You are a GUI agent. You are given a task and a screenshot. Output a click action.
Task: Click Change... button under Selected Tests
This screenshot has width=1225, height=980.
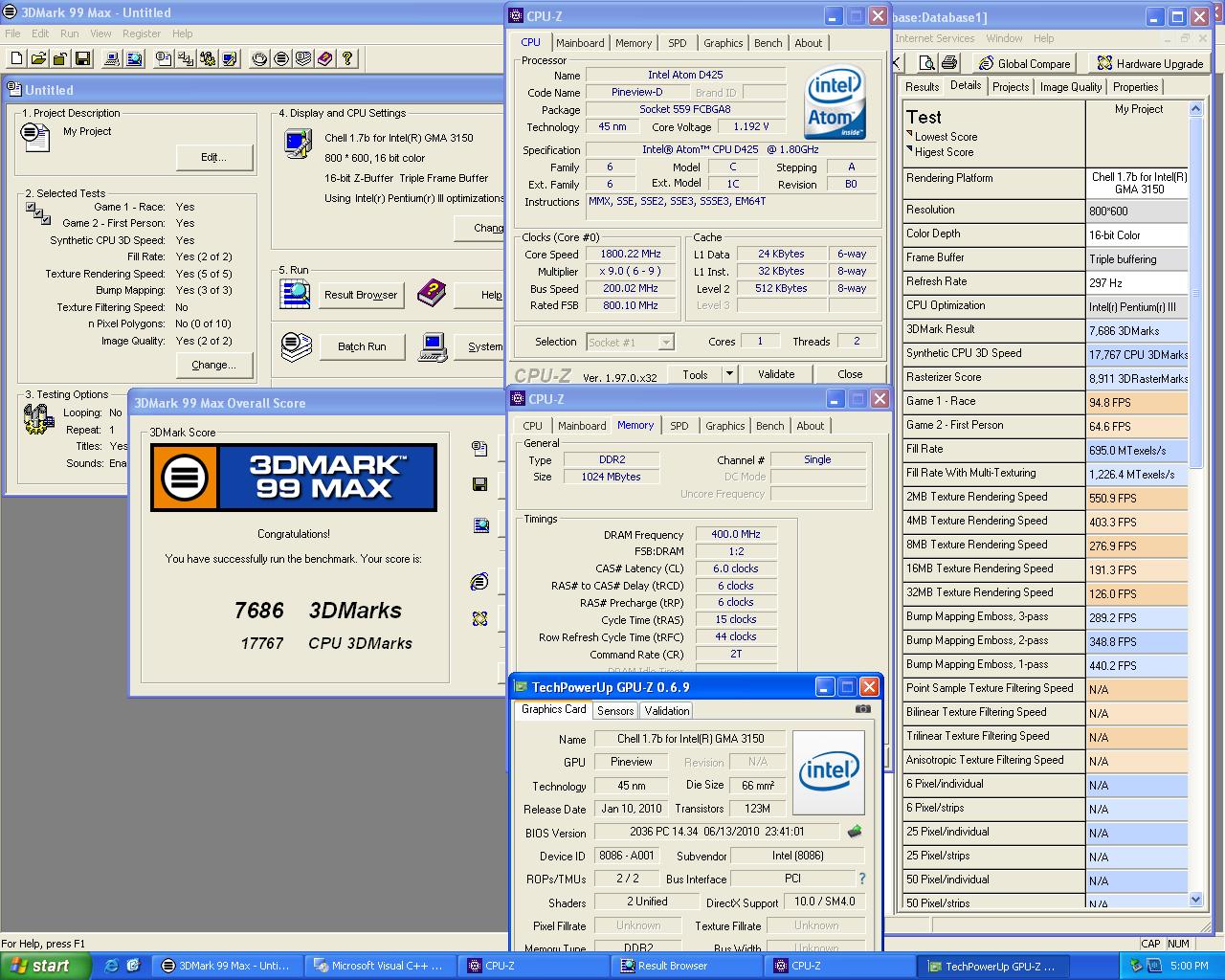(x=214, y=366)
